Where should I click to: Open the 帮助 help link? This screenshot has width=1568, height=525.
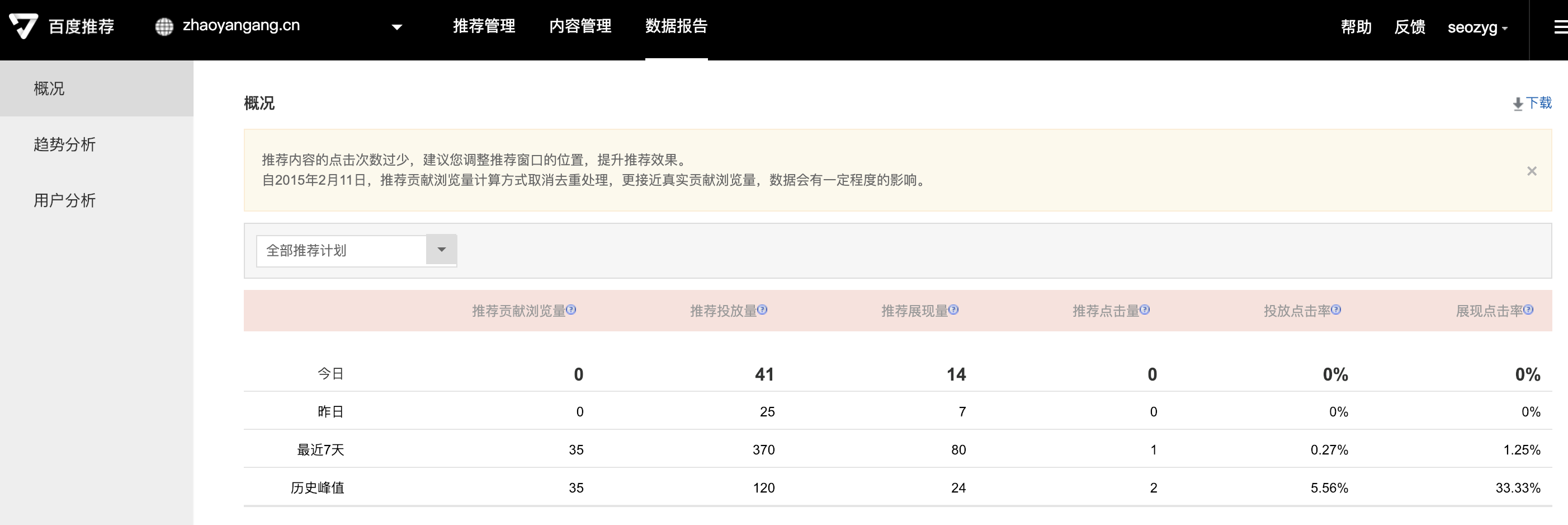1356,27
